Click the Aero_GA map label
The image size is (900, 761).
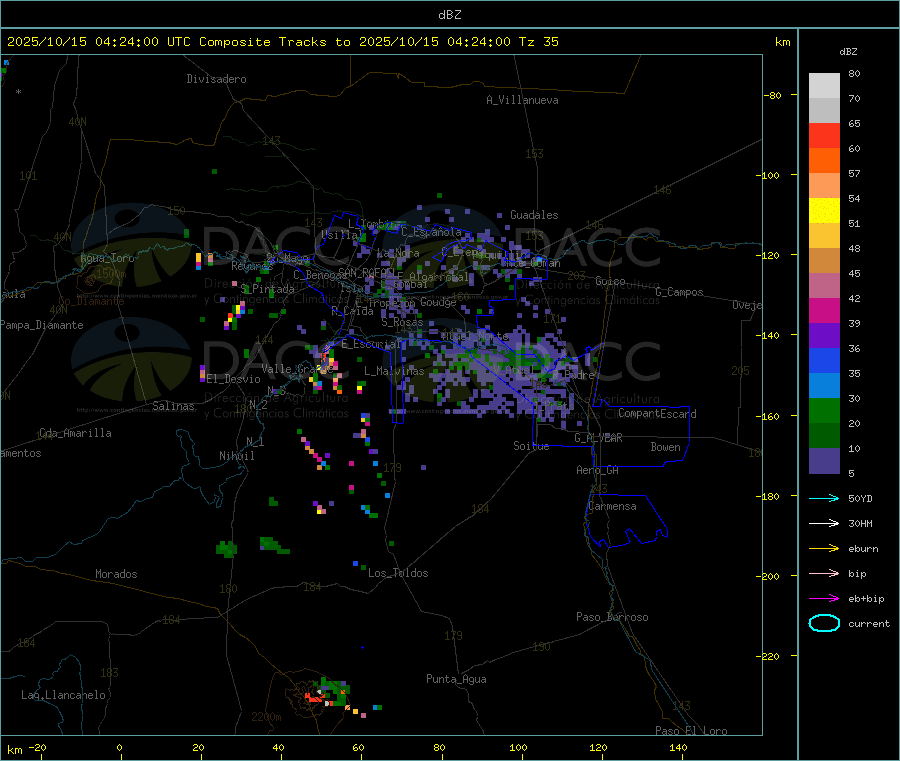click(598, 470)
